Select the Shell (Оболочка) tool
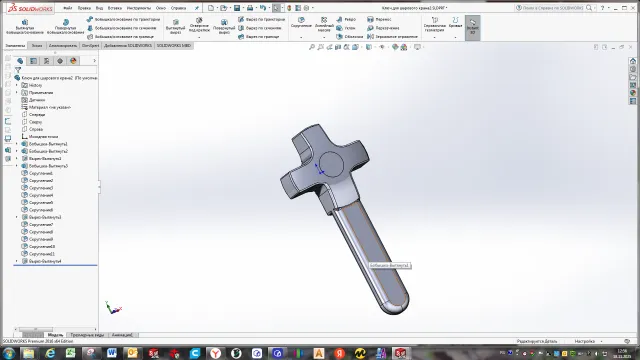Viewport: 640px width, 360px height. [x=349, y=37]
